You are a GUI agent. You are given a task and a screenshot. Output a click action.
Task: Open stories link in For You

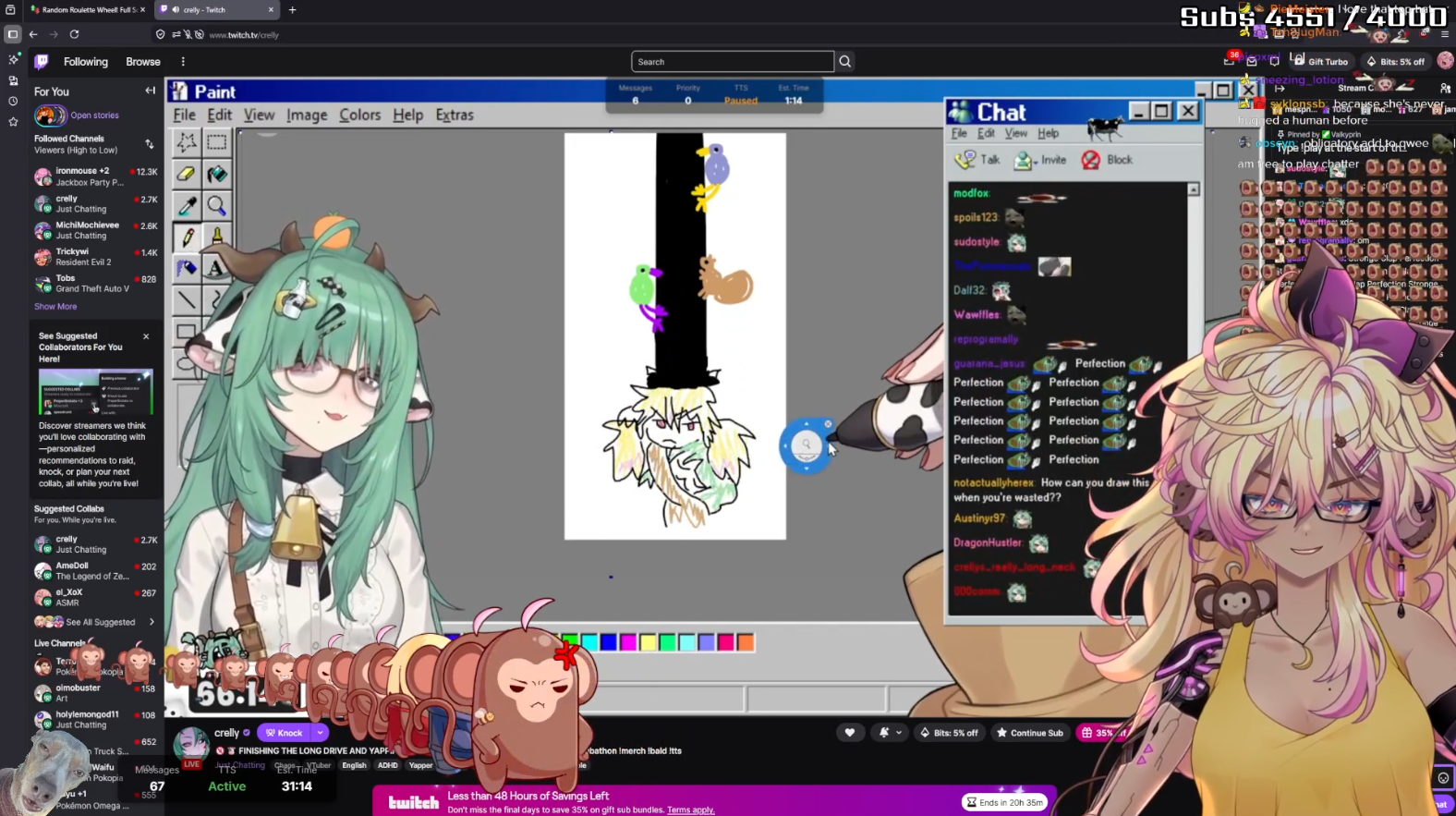point(94,116)
